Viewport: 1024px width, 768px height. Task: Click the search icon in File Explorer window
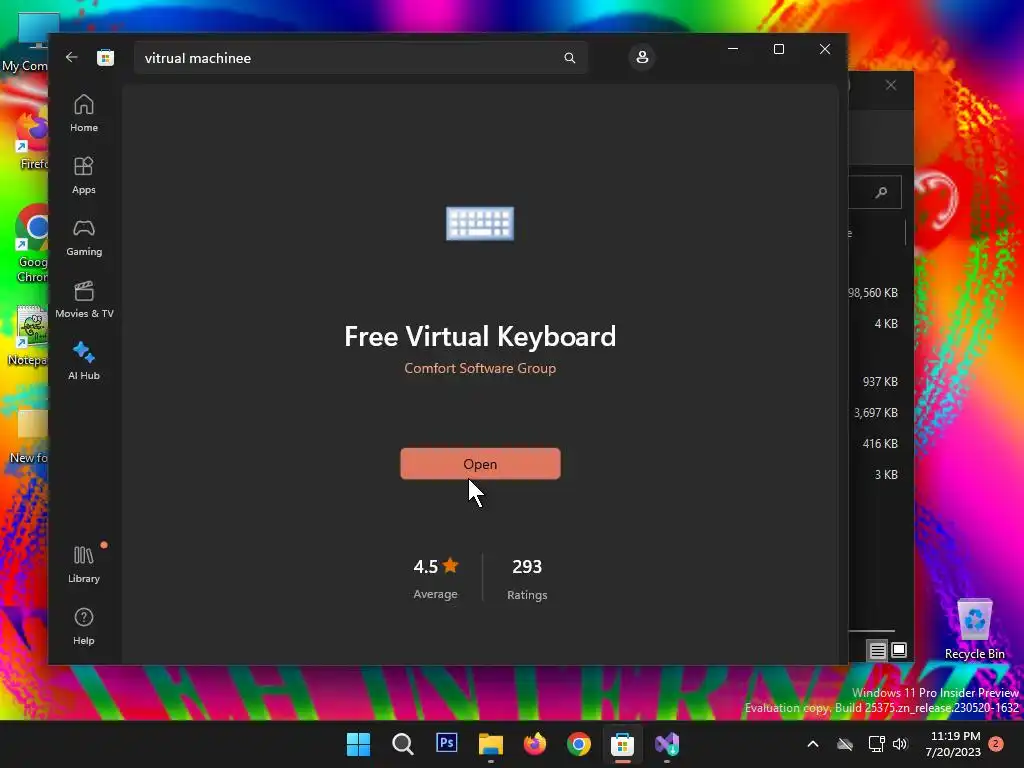(x=882, y=192)
